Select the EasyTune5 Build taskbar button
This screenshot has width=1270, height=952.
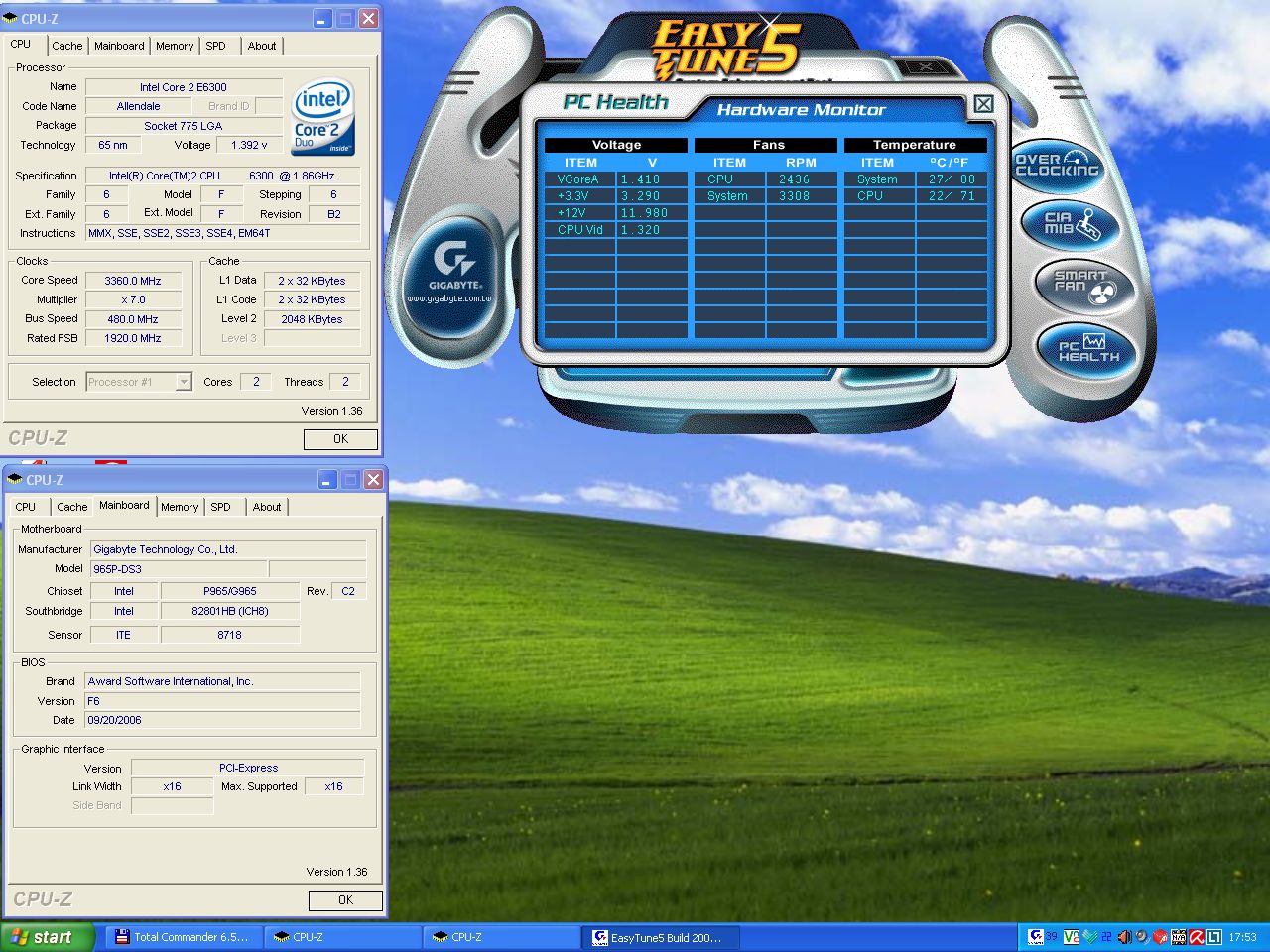click(x=661, y=937)
